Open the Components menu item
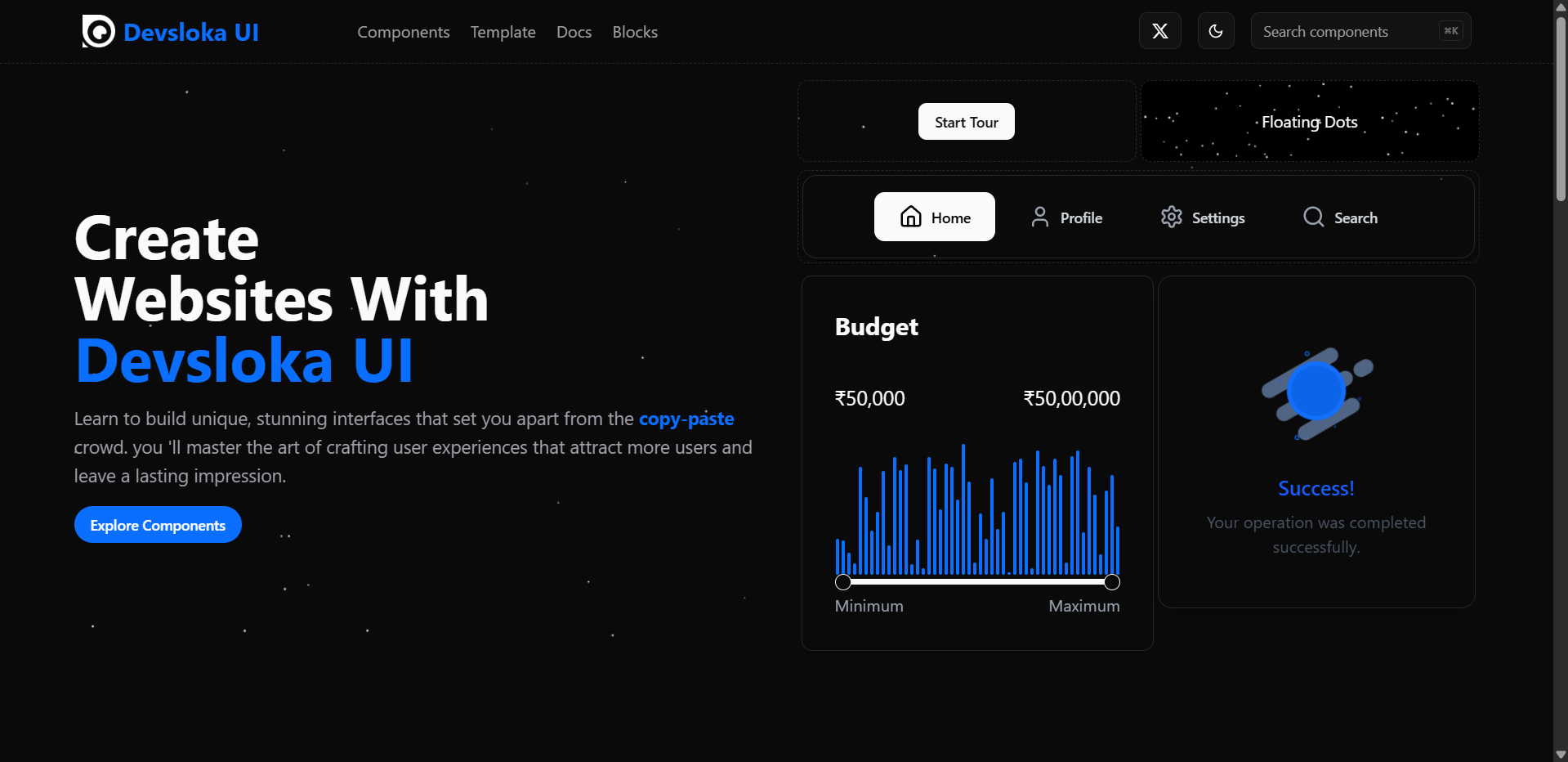This screenshot has width=1568, height=762. click(403, 32)
